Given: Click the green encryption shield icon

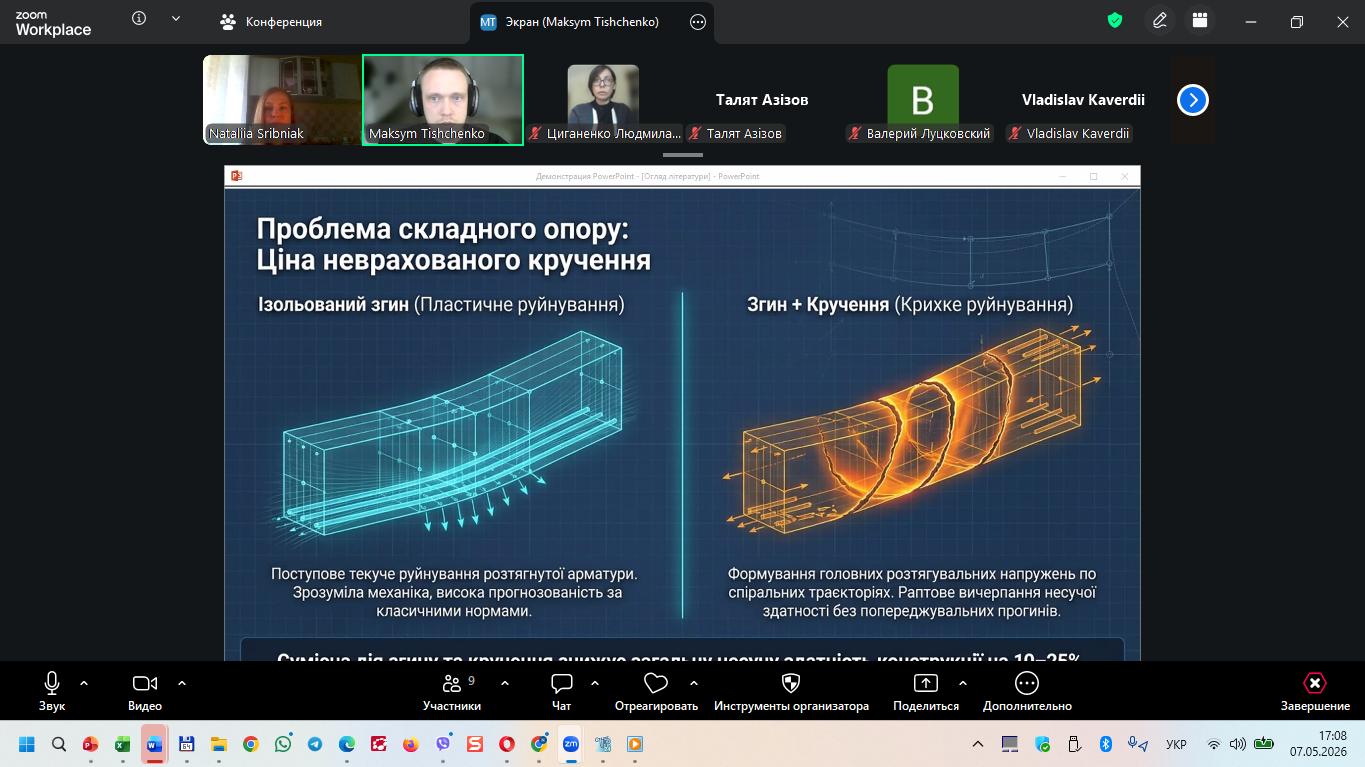Looking at the screenshot, I should (x=1115, y=20).
